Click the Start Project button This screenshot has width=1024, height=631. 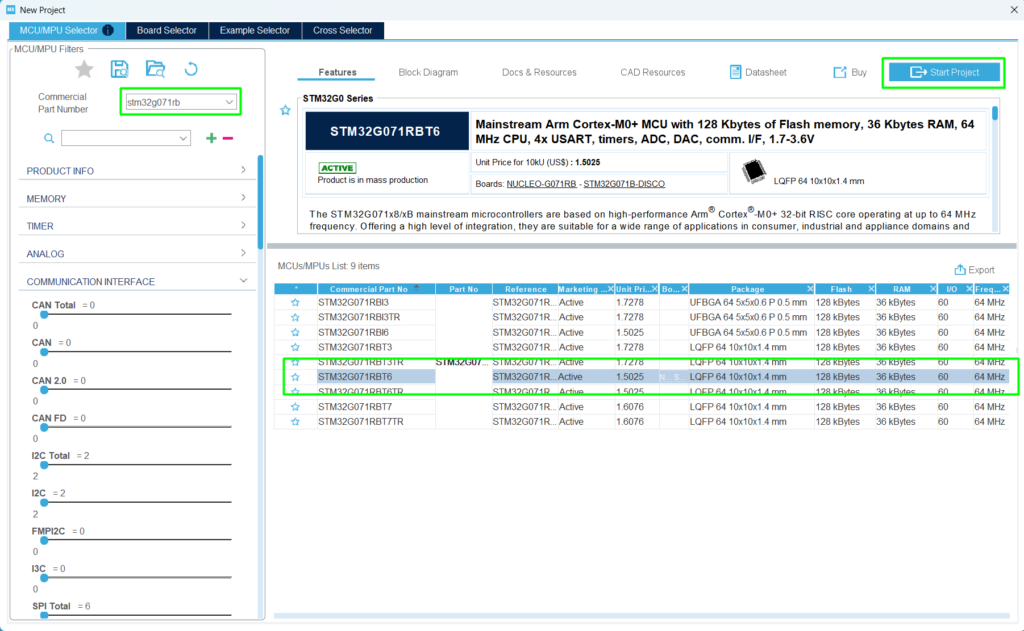click(943, 72)
